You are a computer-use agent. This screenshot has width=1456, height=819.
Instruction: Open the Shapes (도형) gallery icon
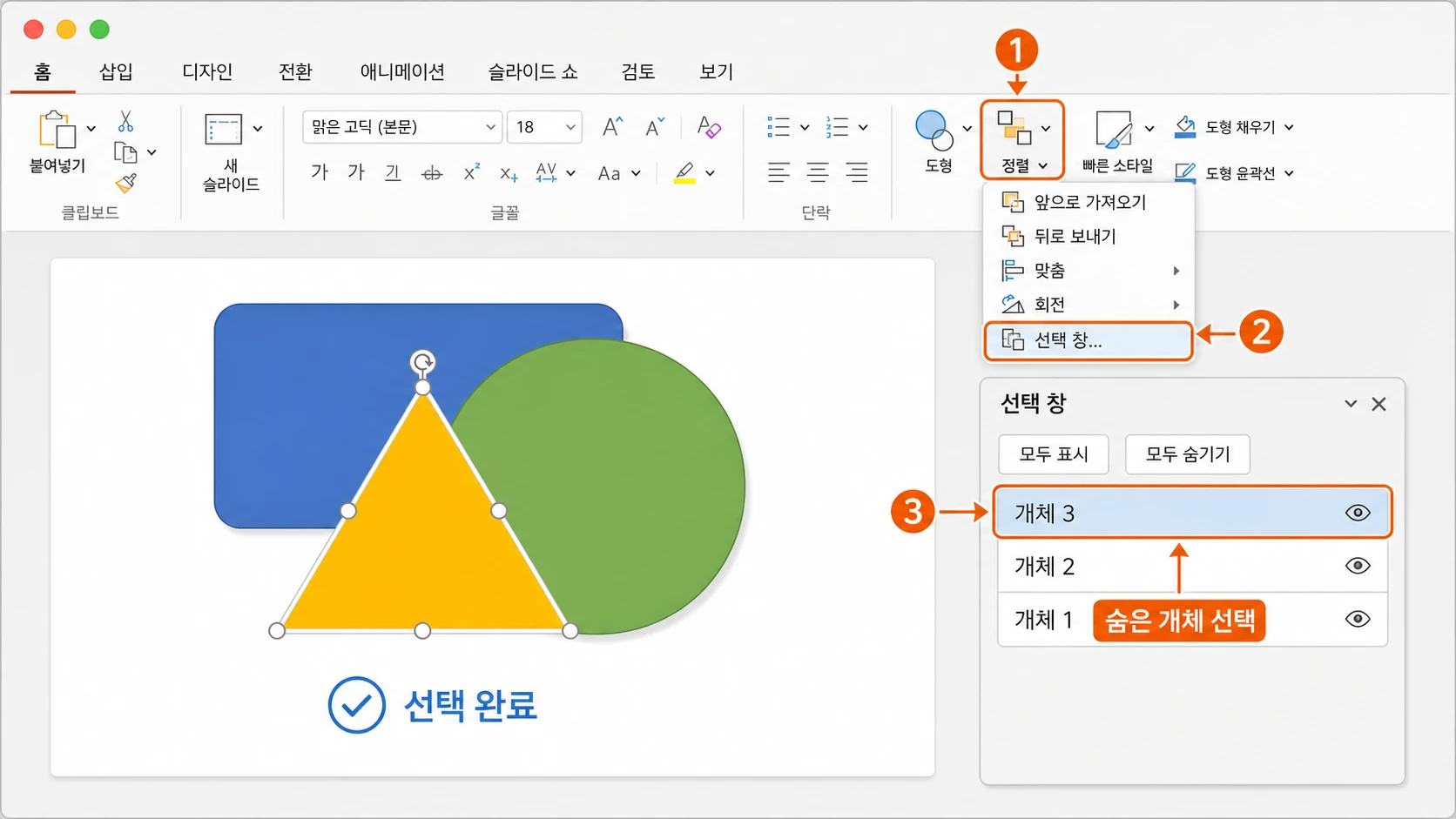pyautogui.click(x=934, y=130)
